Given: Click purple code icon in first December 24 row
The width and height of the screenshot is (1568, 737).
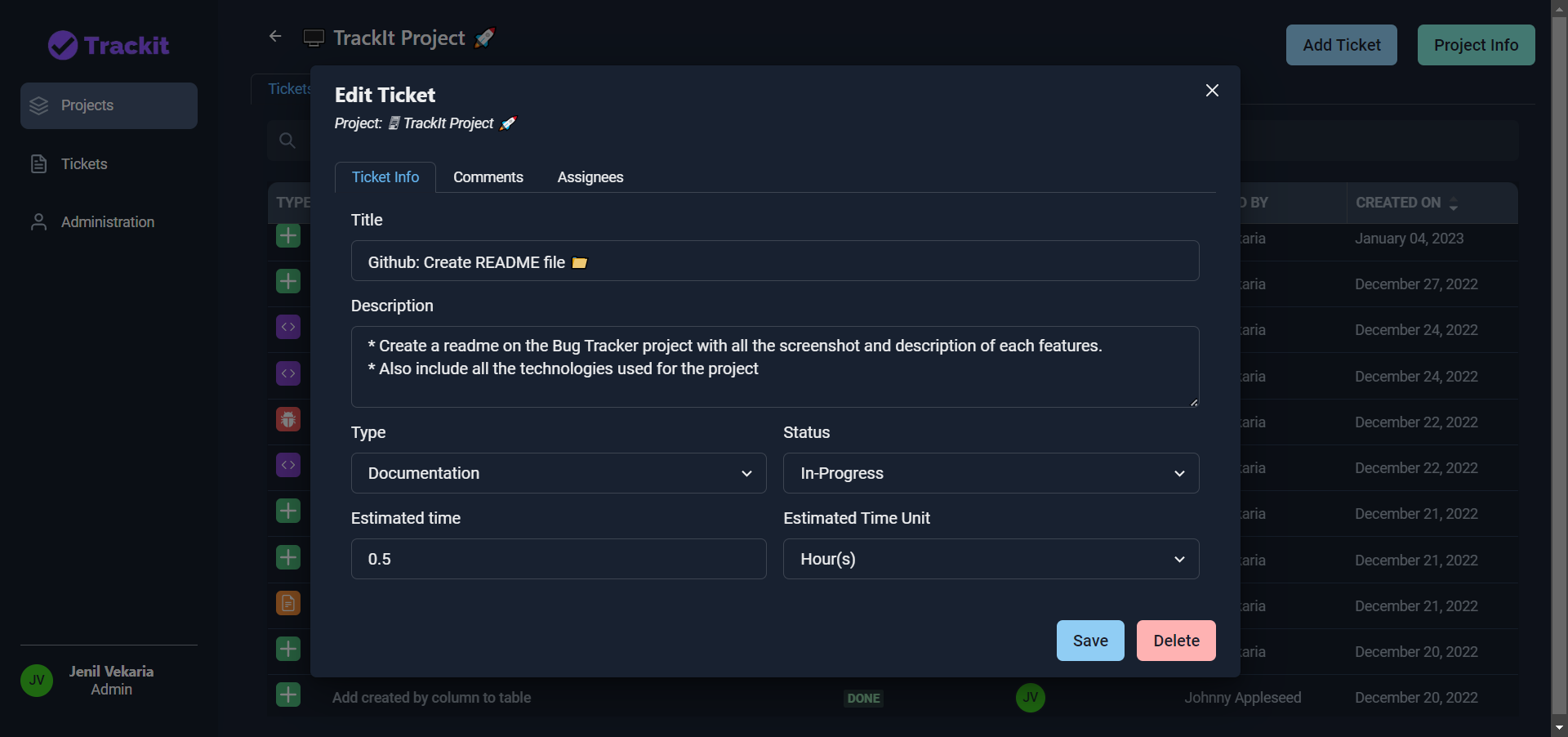Looking at the screenshot, I should point(288,327).
